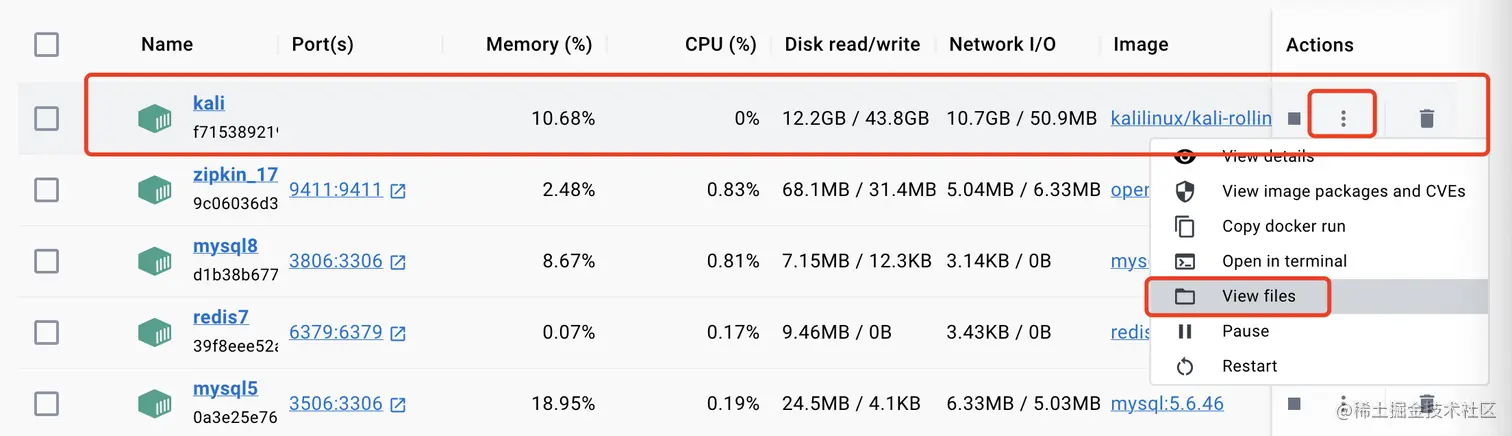Screen dimensions: 1512x436
Task: Click the redis7 container cube icon
Action: [155, 332]
